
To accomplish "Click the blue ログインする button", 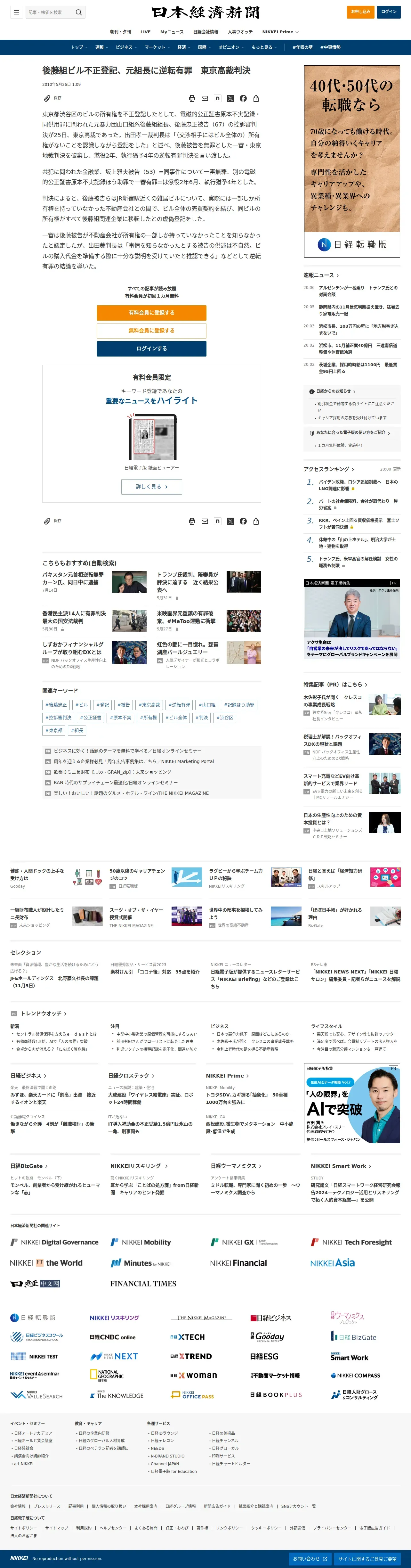I will (151, 349).
